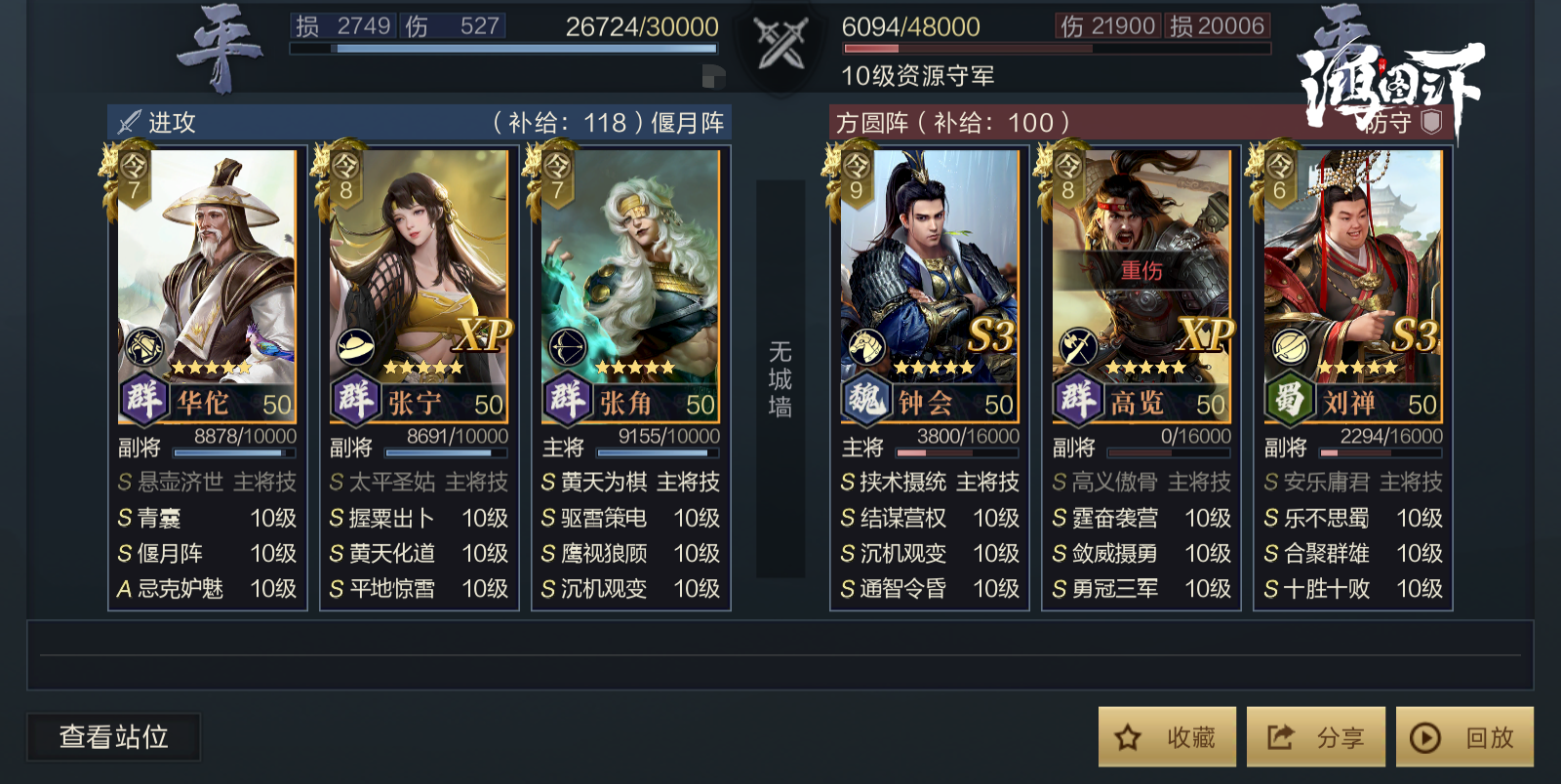The image size is (1561, 784).
Task: Click the 偃月阵 formation label
Action: 687,123
